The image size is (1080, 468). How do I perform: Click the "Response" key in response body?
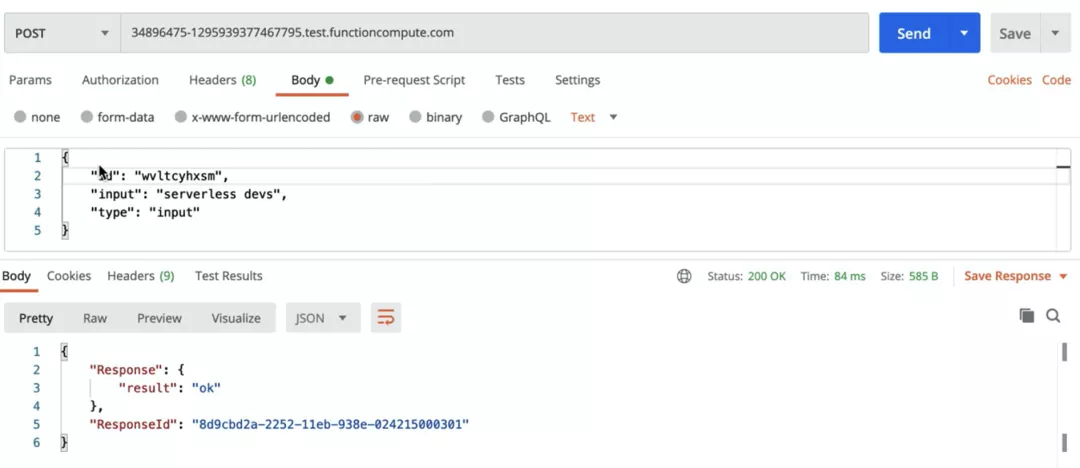(x=126, y=370)
